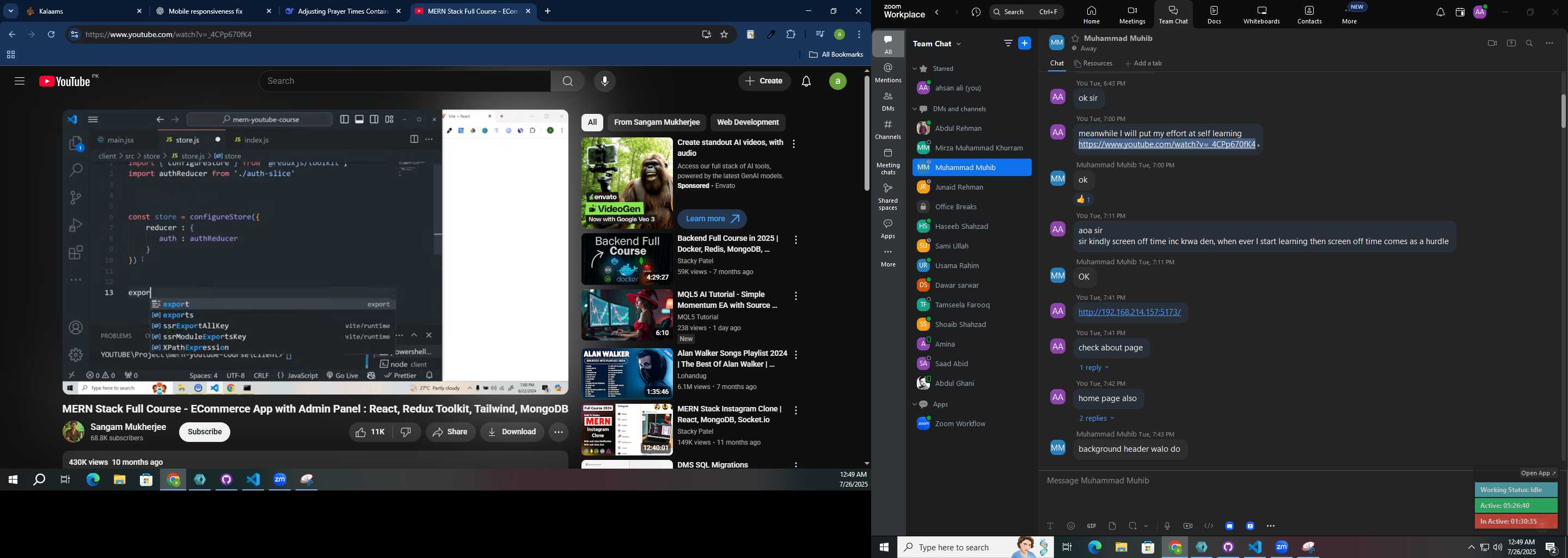This screenshot has width=1568, height=558.
Task: Open Zoom calendar panel icon
Action: click(x=1460, y=12)
